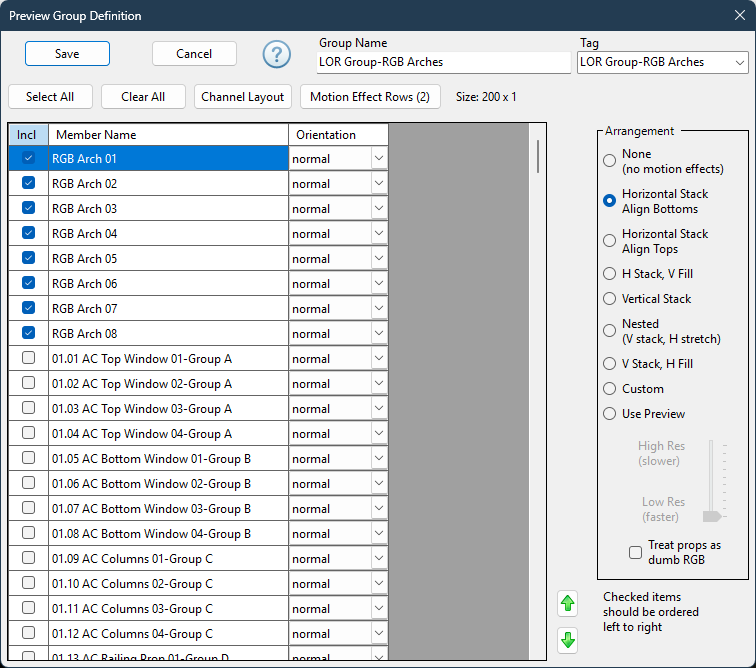Open orientation dropdown for 01.12 AC Columns 04
756x668 pixels.
[x=379, y=633]
